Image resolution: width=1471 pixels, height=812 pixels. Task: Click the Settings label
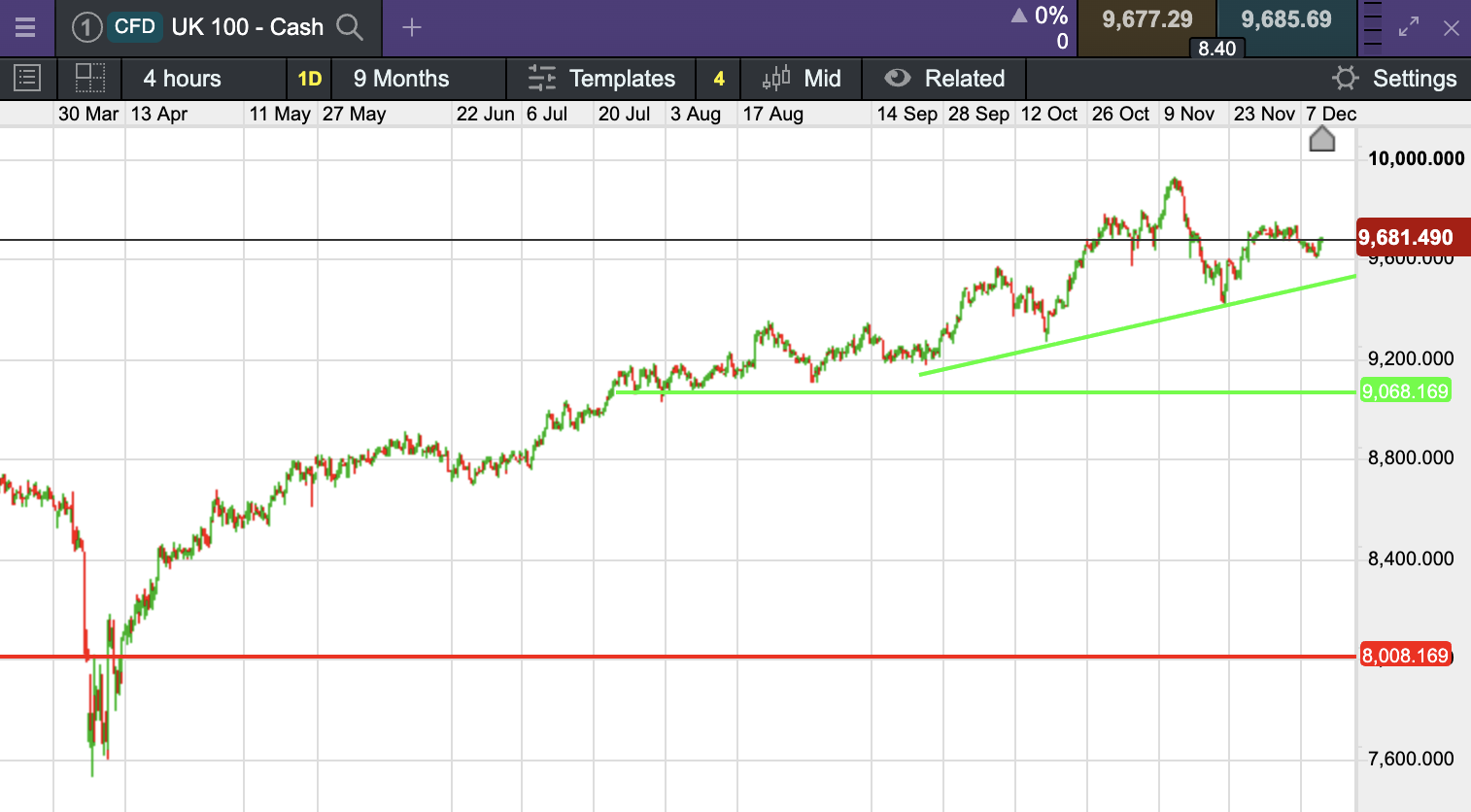click(1415, 79)
